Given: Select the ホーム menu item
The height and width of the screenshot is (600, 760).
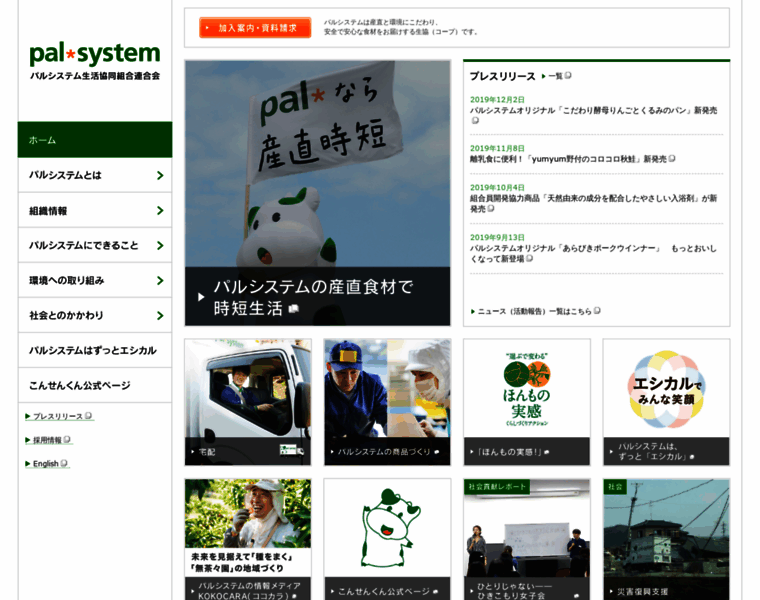Looking at the screenshot, I should pos(95,140).
